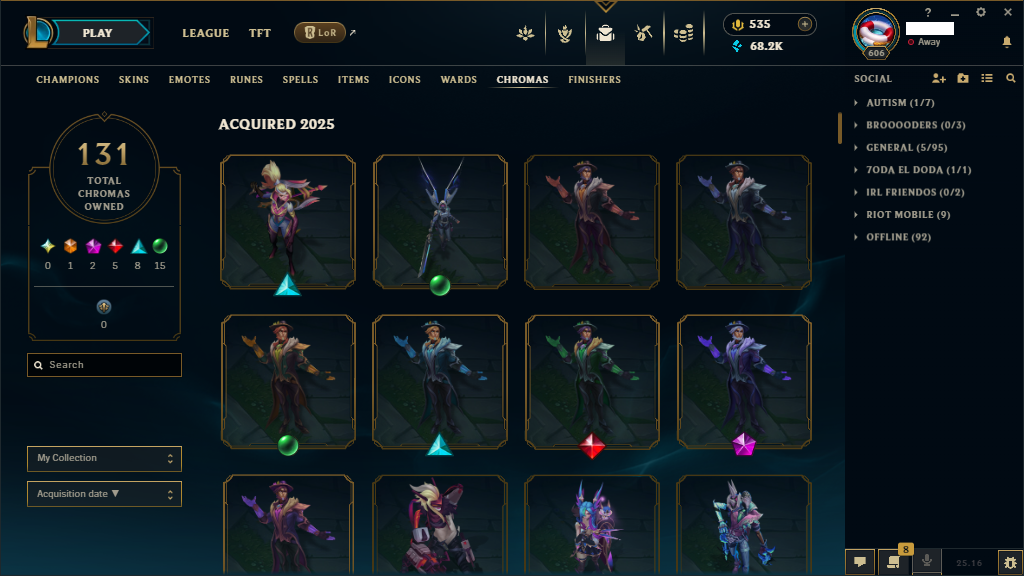1024x576 pixels.
Task: Switch to the SKINS tab
Action: 134,80
